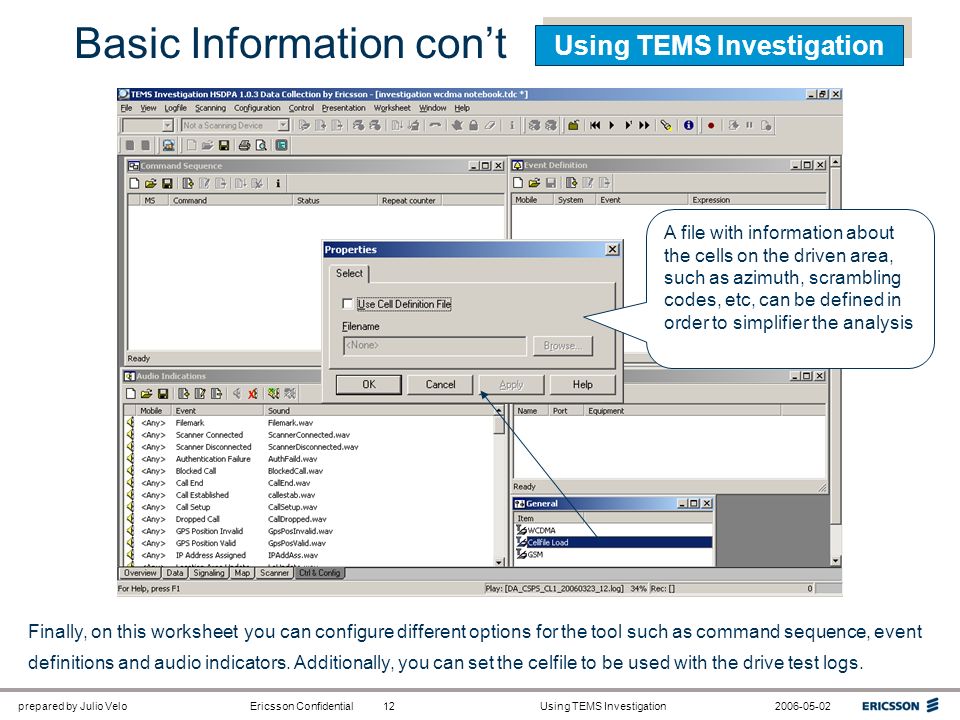960x720 pixels.
Task: Click the save diskette icon in second toolbar row
Action: (223, 146)
